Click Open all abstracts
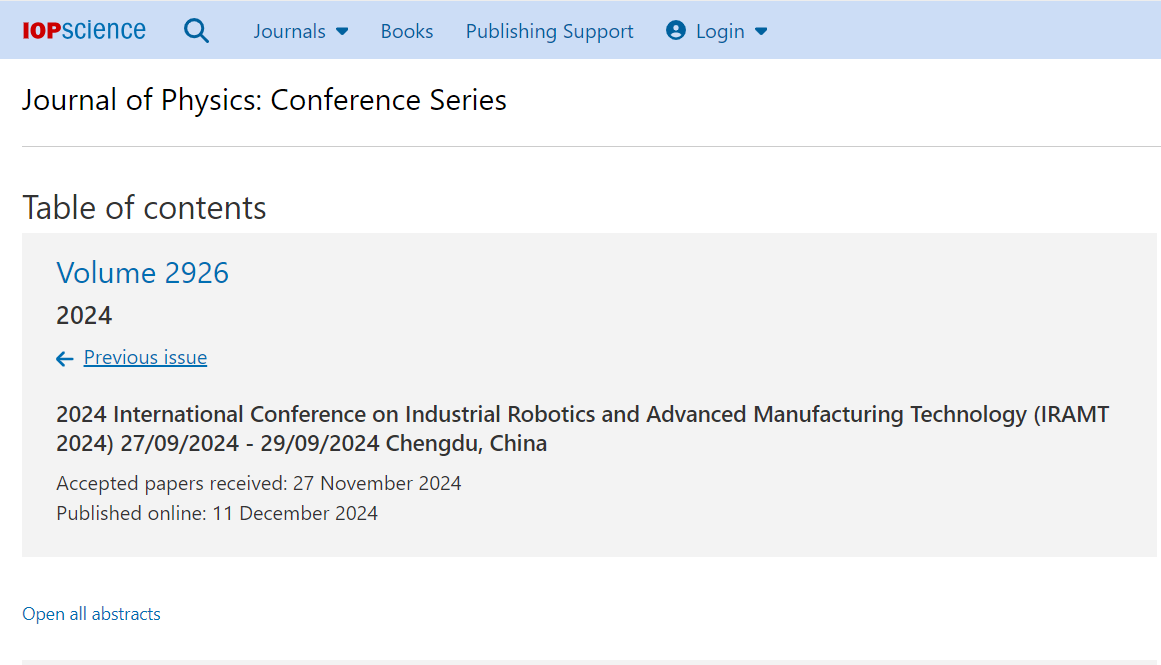 pos(91,614)
